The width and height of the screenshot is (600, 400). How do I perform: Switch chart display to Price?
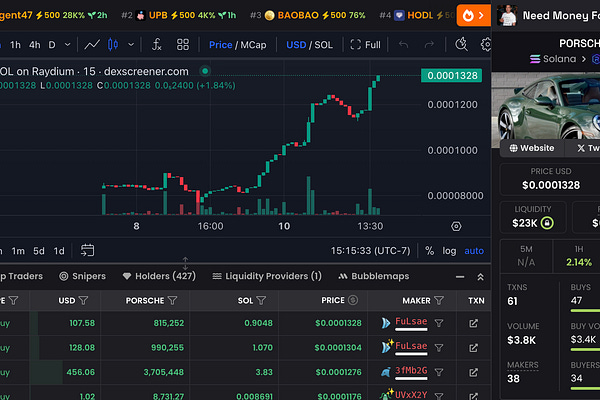220,45
